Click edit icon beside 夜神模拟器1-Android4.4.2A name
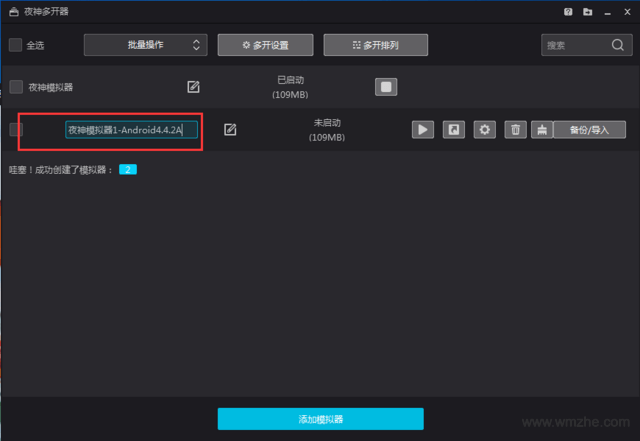Image resolution: width=640 pixels, height=441 pixels. 230,129
